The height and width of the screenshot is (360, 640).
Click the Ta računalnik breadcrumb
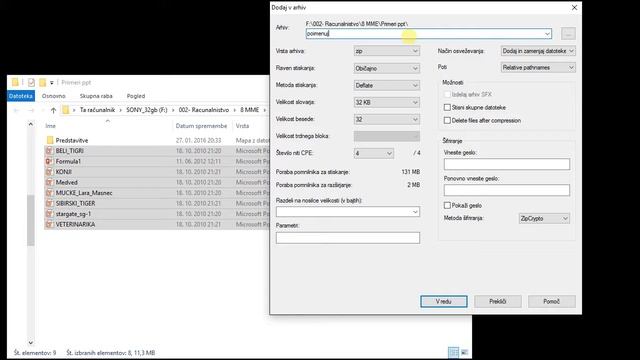97,110
